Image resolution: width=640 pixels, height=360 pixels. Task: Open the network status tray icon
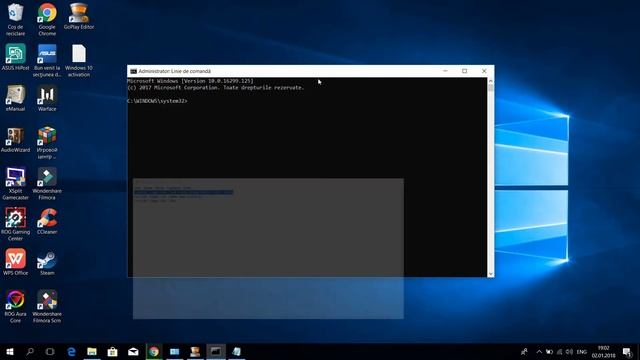click(560, 351)
